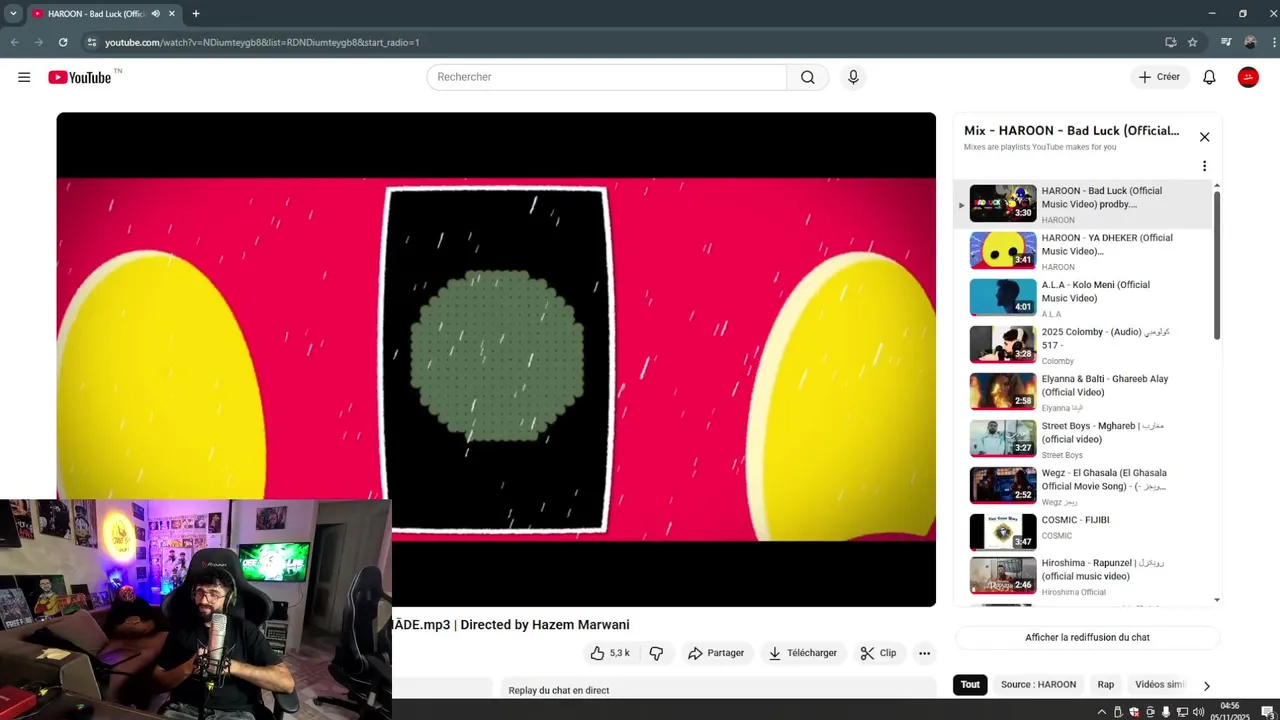Open the network tray icon
1280x720 pixels.
1182,712
